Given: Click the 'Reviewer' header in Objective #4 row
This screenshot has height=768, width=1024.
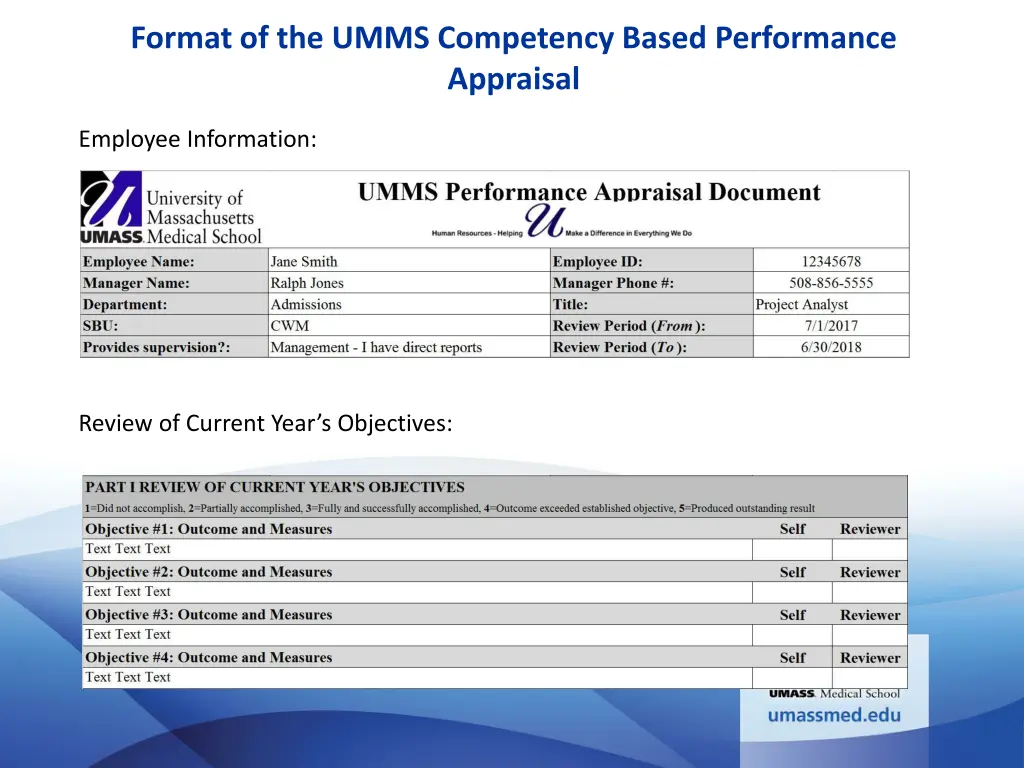Looking at the screenshot, I should coord(870,658).
